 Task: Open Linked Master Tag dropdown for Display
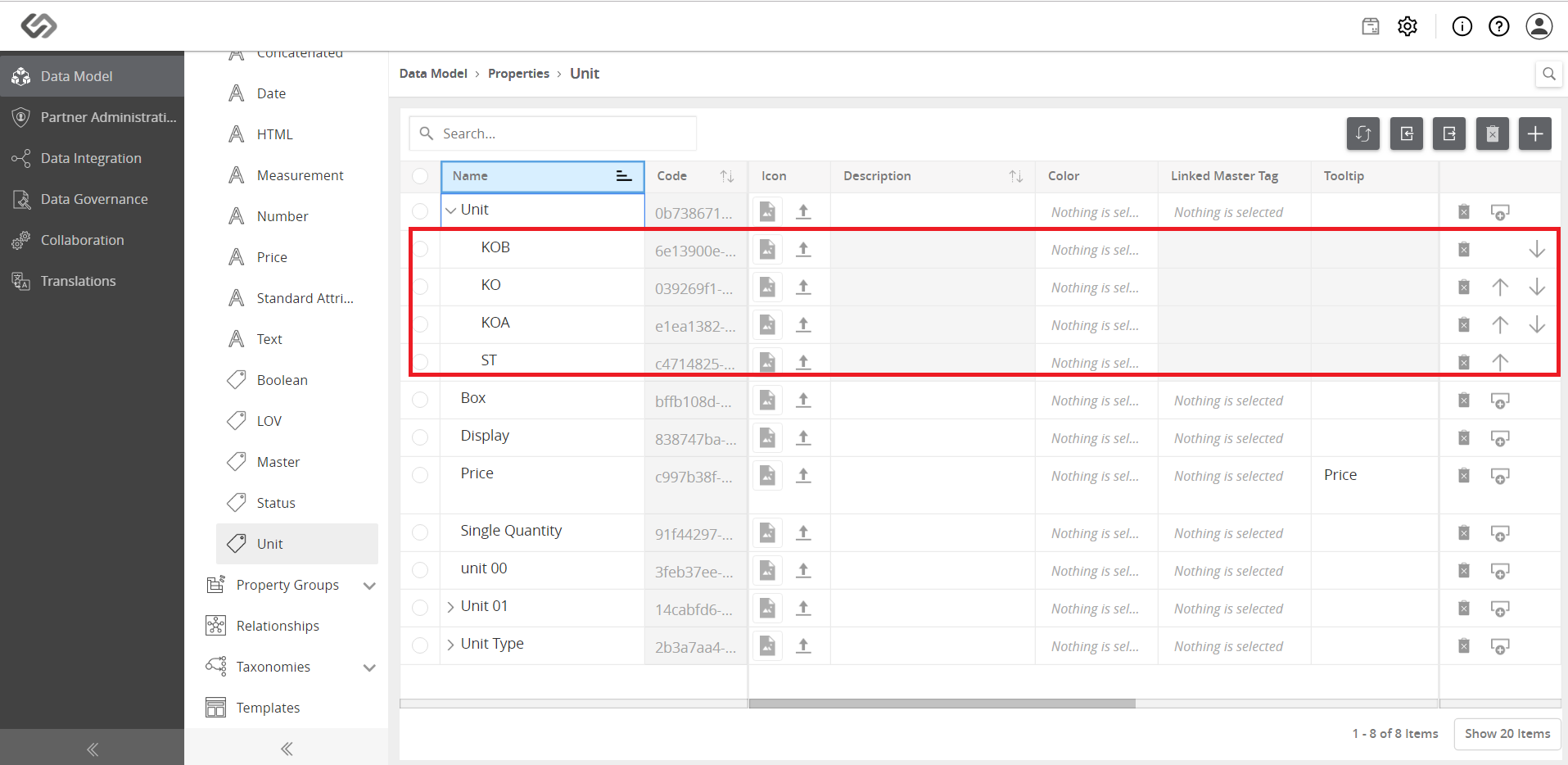pos(1233,438)
